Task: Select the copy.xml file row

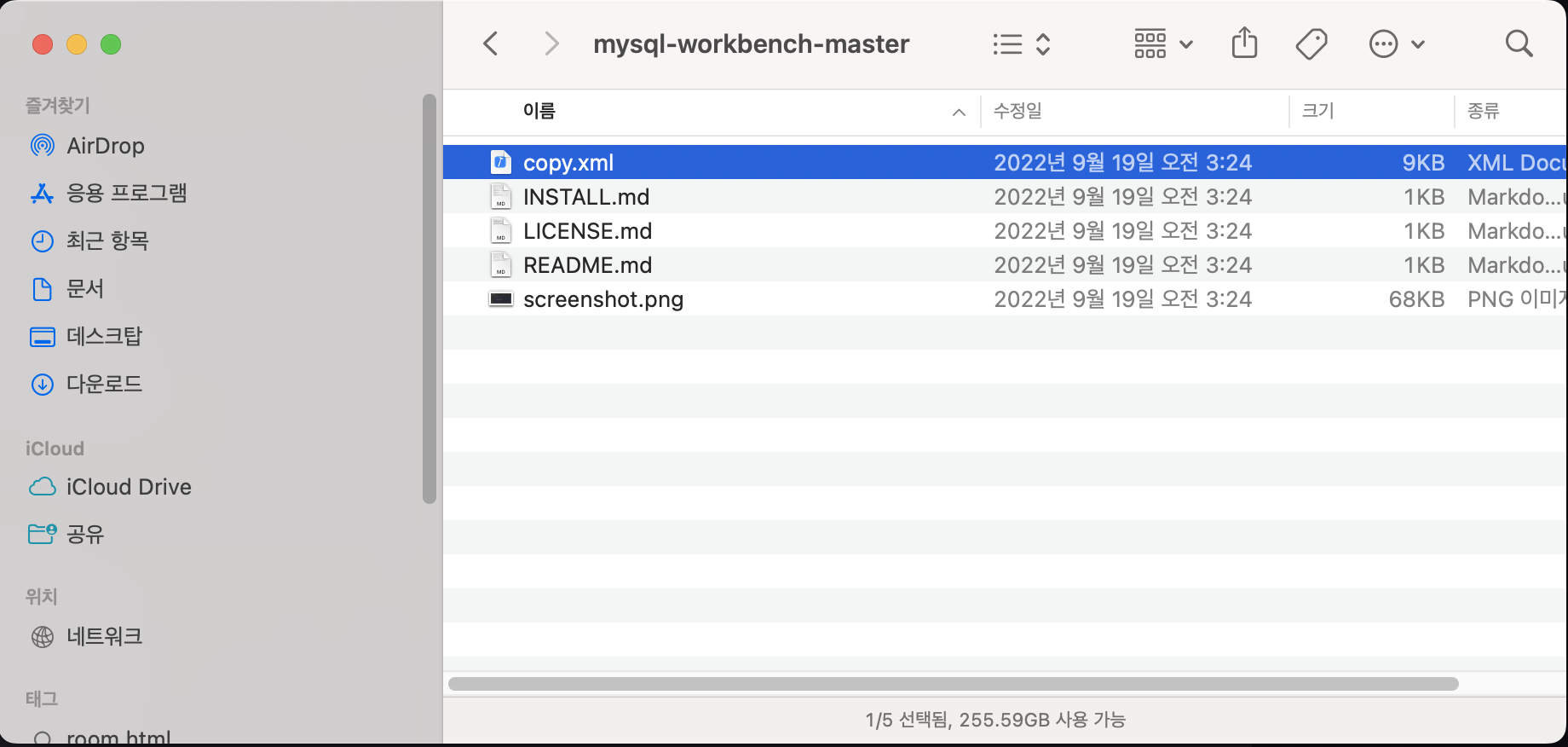Action: click(1005, 162)
